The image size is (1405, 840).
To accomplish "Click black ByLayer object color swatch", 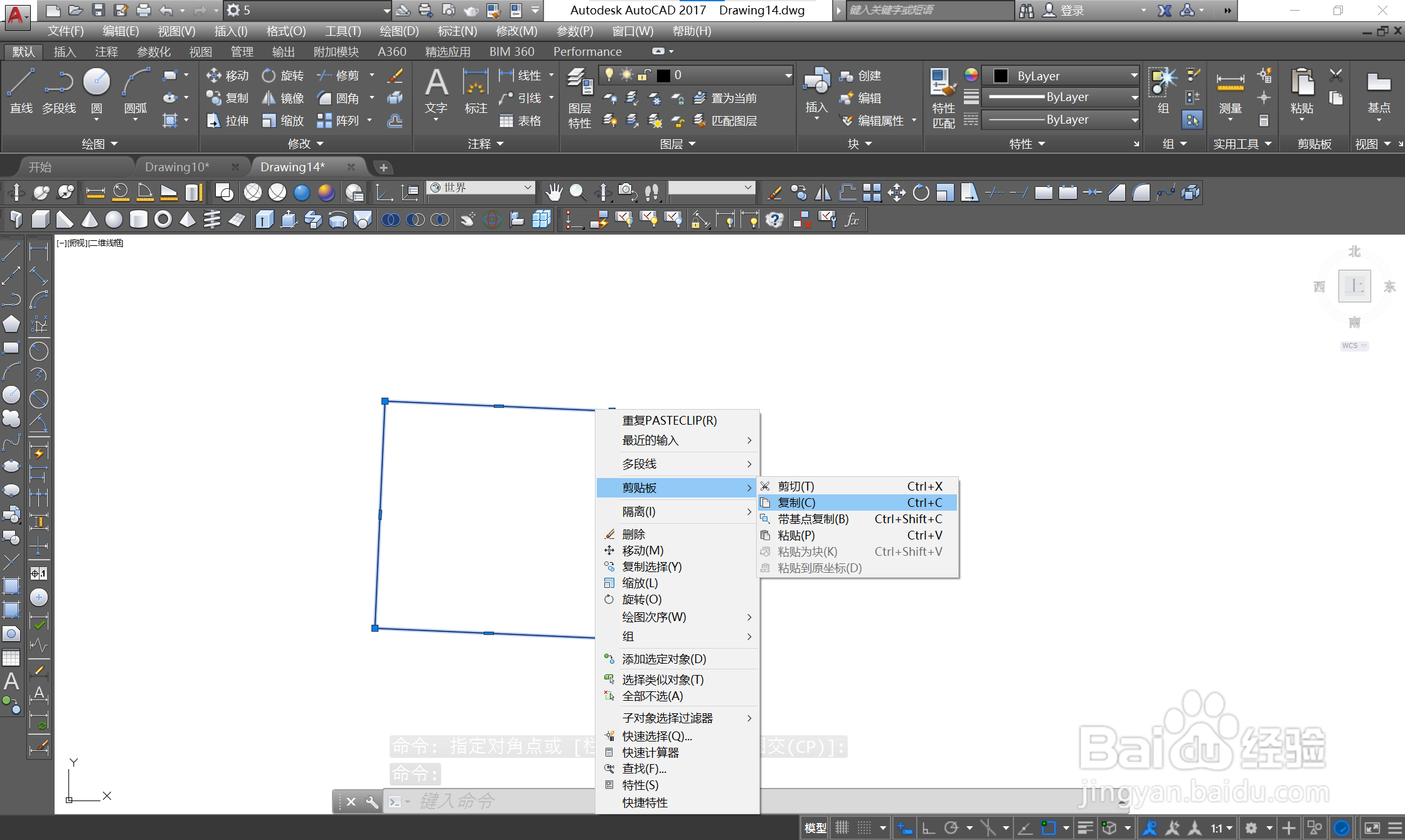I will coord(1001,76).
